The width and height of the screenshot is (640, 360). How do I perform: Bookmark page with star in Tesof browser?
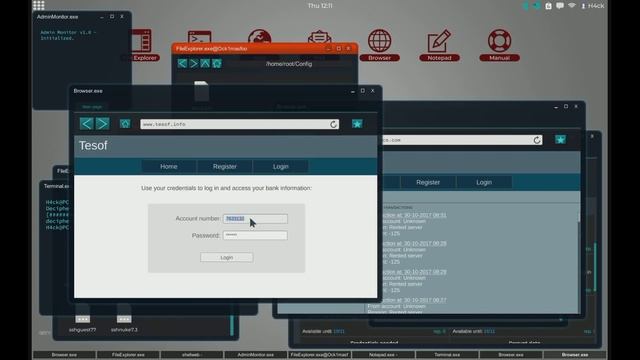357,124
